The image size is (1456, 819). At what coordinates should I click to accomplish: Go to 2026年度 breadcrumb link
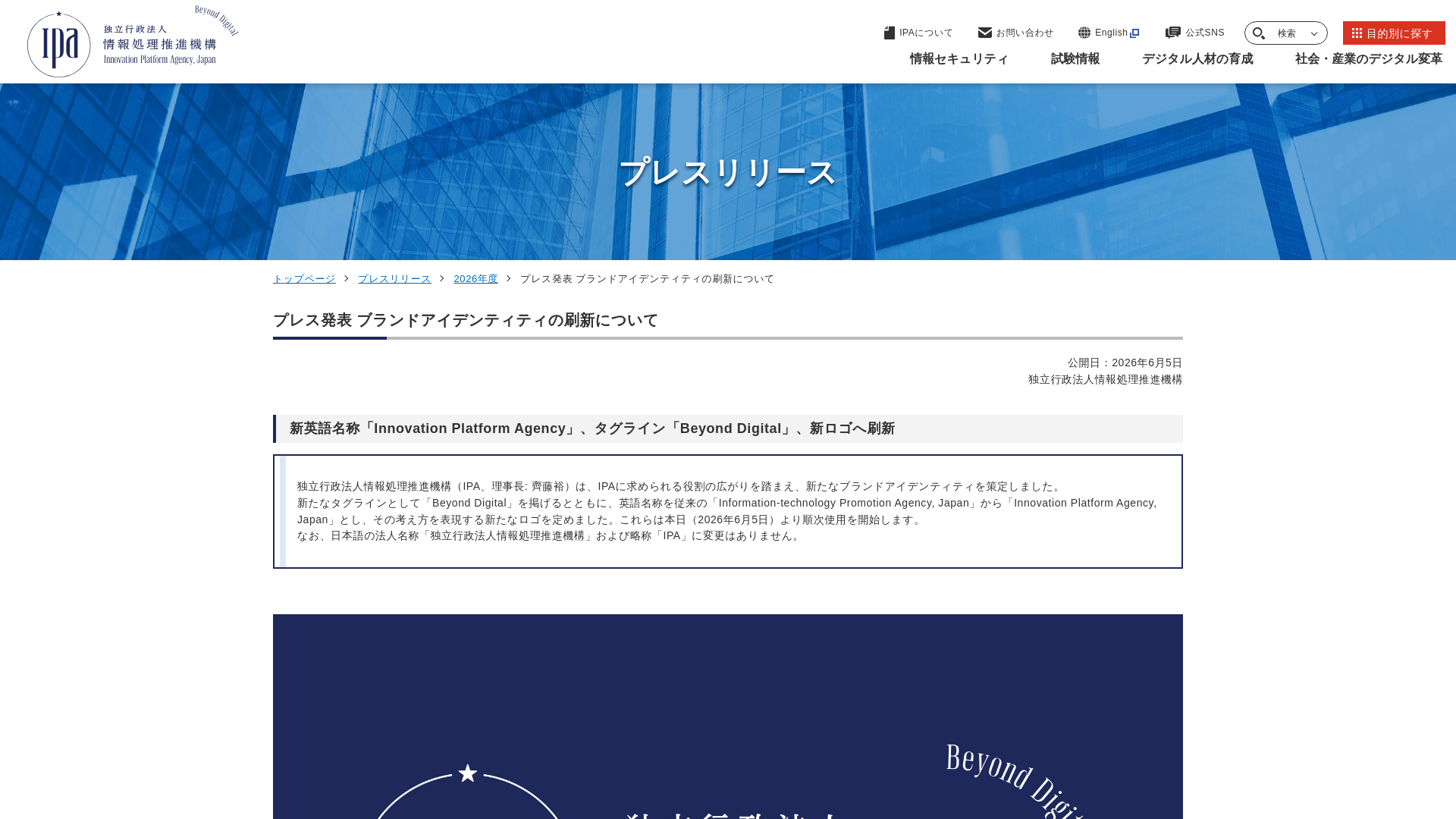pos(475,279)
